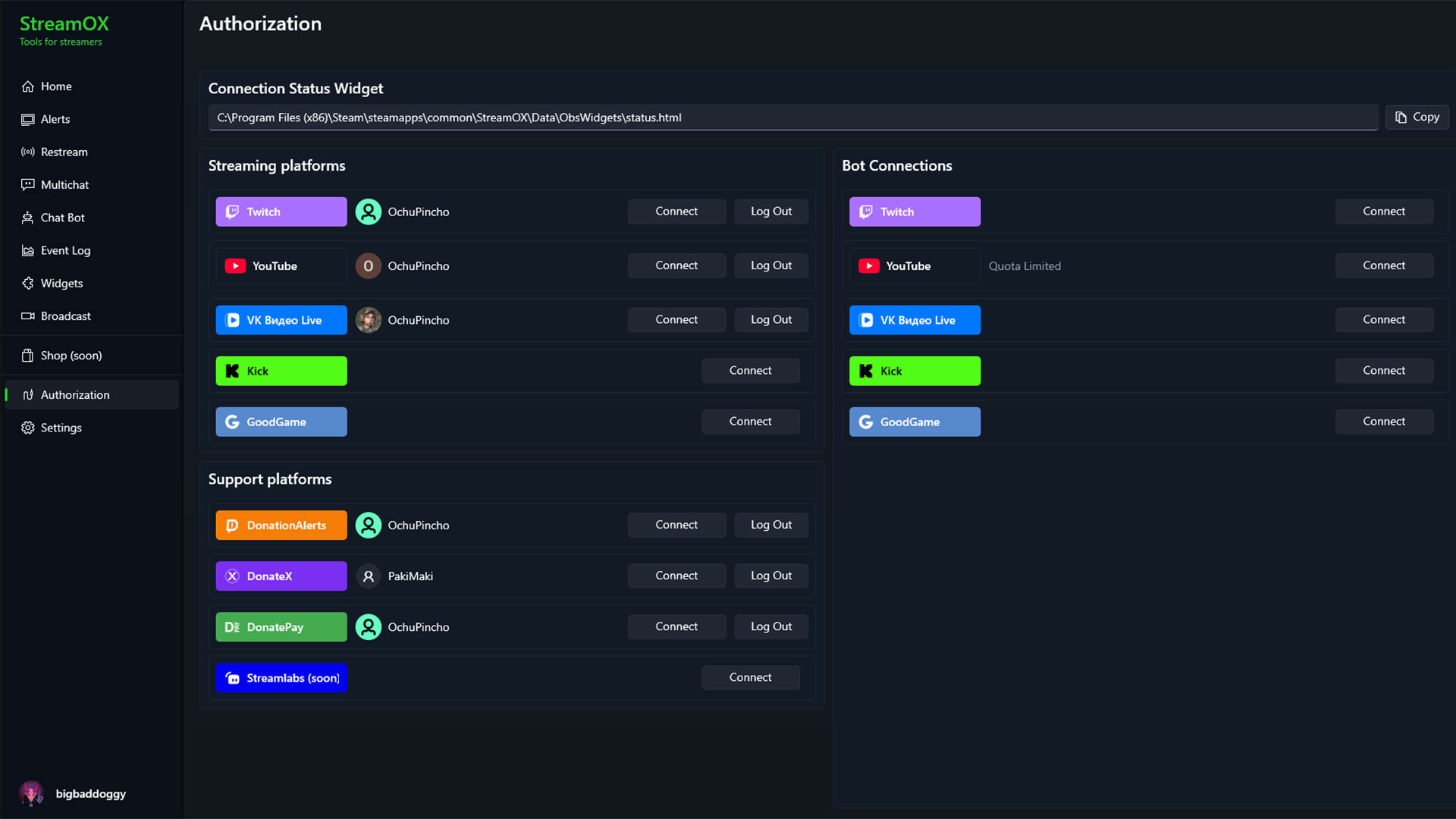Image resolution: width=1456 pixels, height=819 pixels.
Task: Log out of Twitch streaming account
Action: pyautogui.click(x=771, y=212)
